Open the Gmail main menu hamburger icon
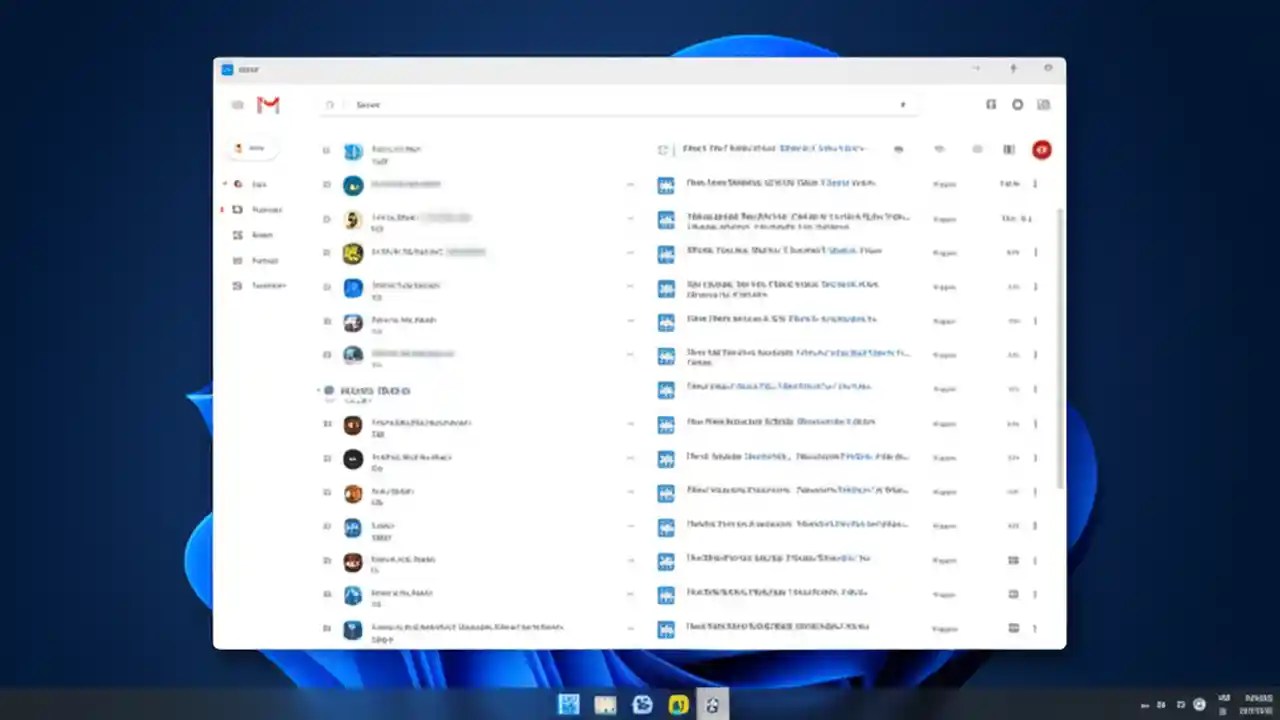Screen dimensions: 1280x720 point(237,104)
